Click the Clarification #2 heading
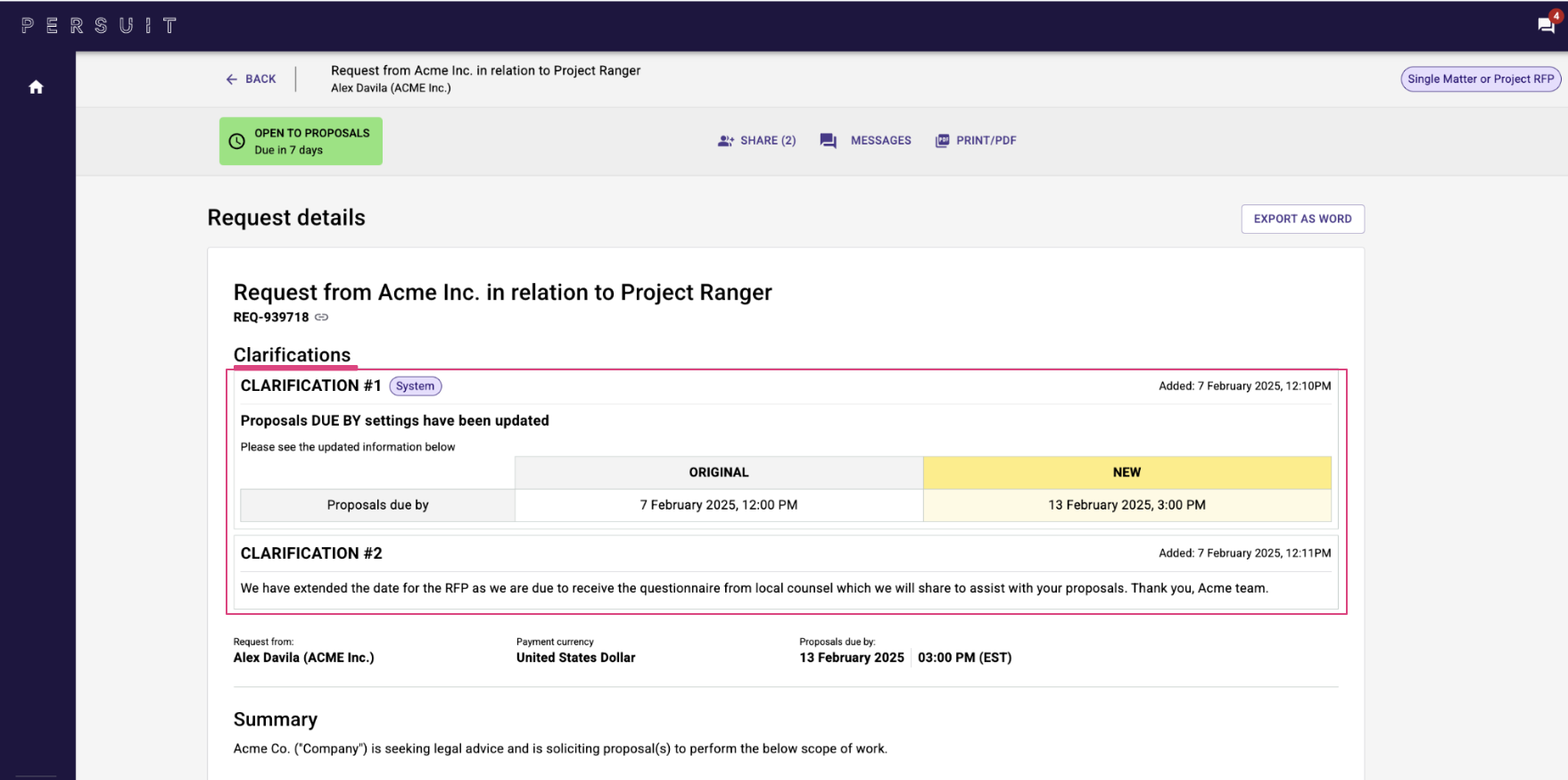The image size is (1568, 780). [311, 553]
